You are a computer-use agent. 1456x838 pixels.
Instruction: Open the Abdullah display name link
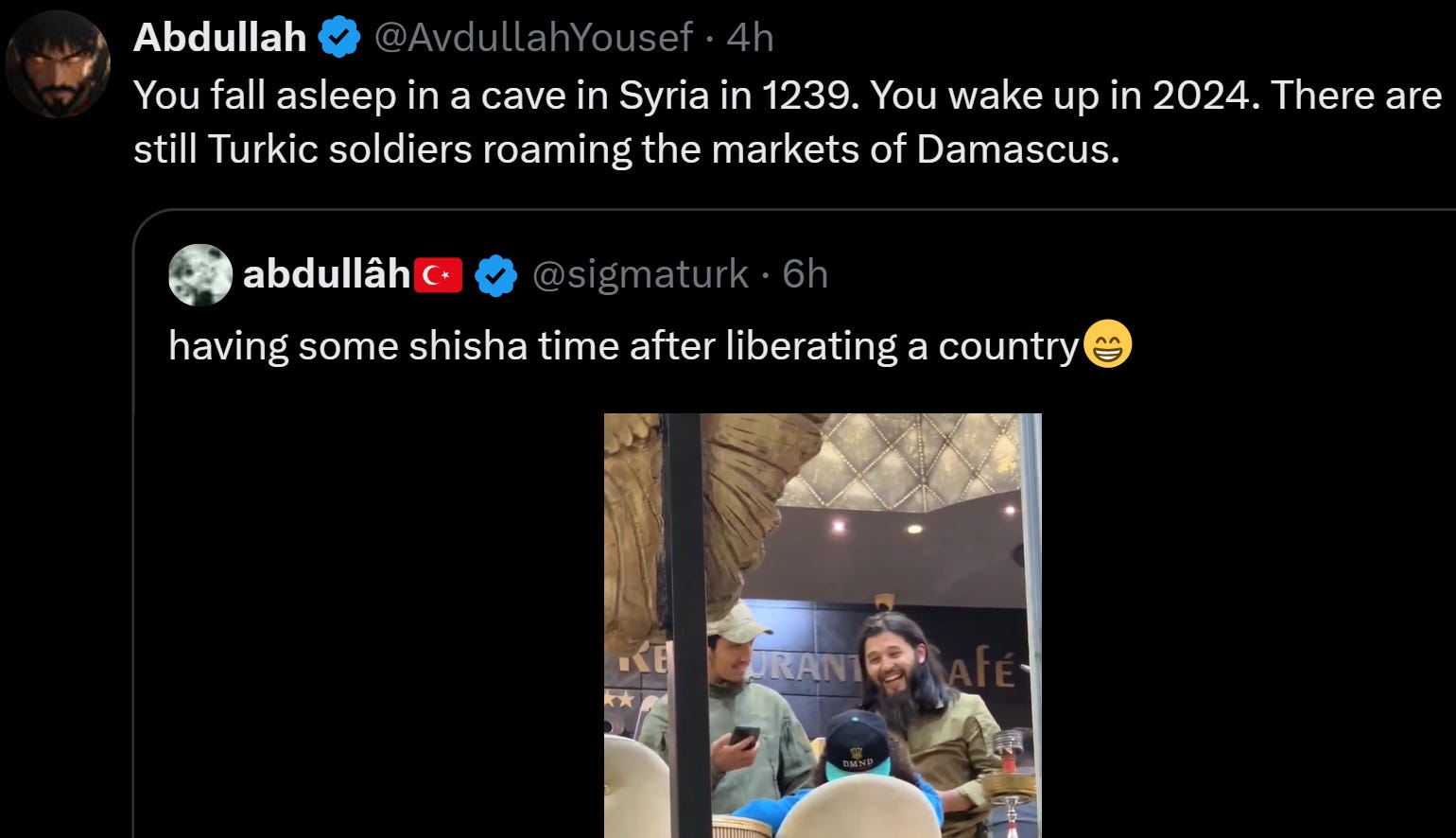[x=220, y=38]
